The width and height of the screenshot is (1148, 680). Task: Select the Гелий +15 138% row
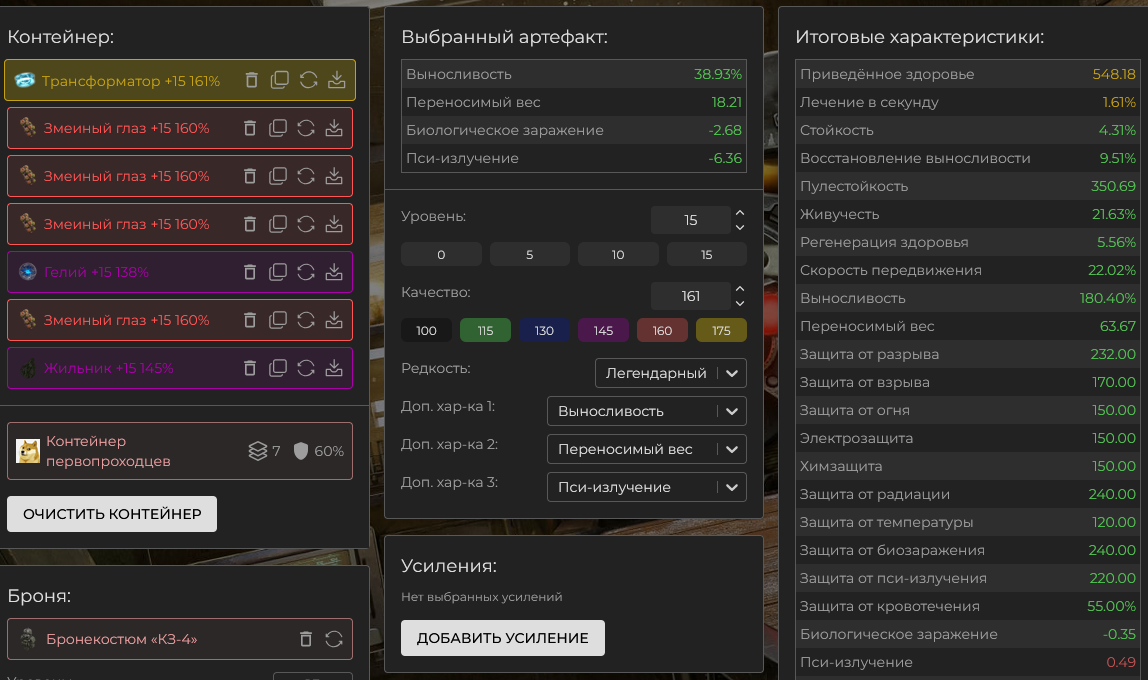coord(180,272)
